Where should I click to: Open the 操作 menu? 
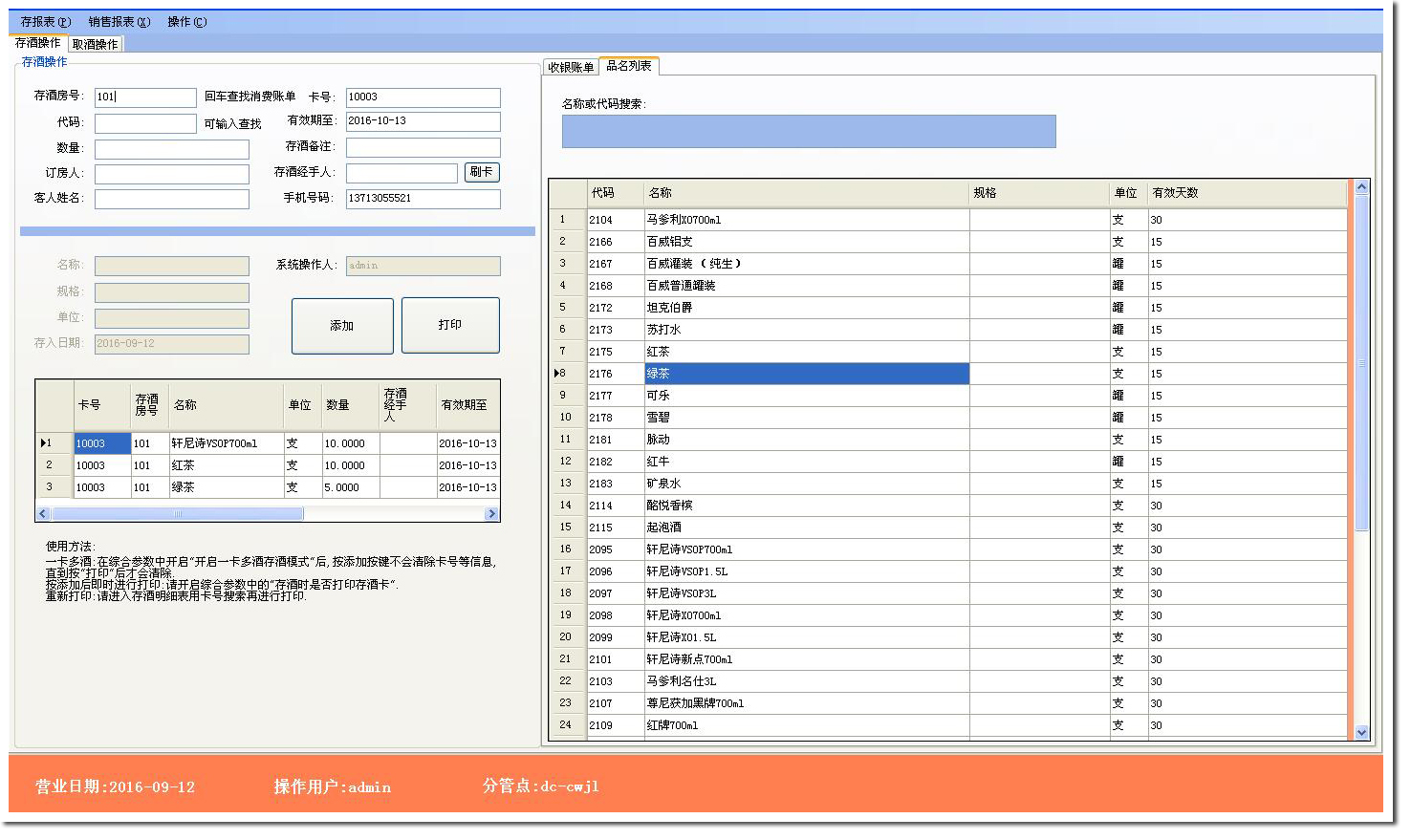(186, 22)
